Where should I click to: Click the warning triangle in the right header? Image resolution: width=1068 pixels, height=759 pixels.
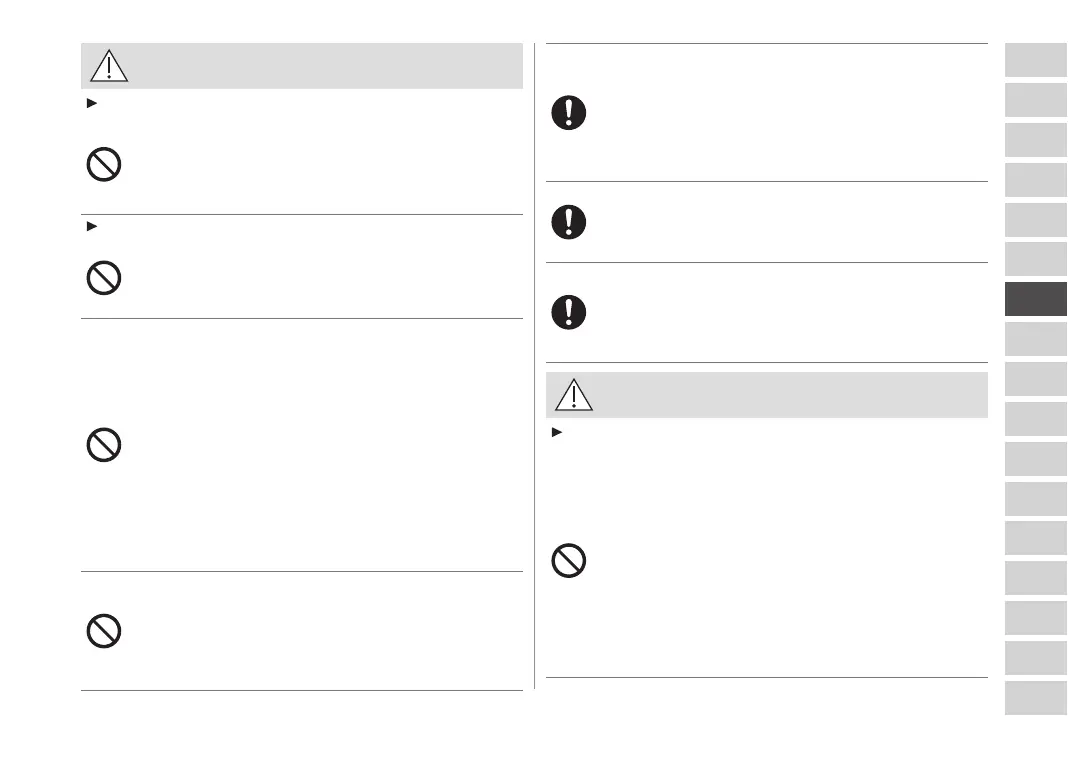574,395
